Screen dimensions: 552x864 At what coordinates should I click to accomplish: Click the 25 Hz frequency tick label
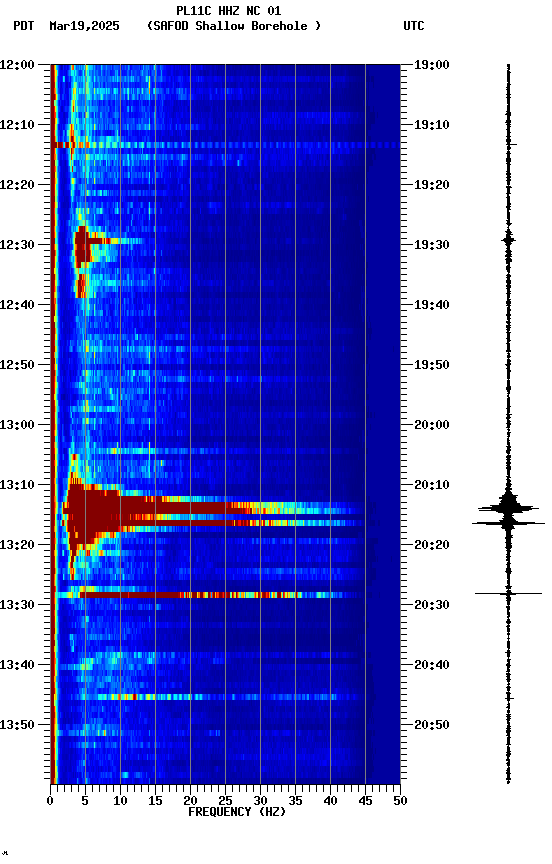click(x=225, y=801)
